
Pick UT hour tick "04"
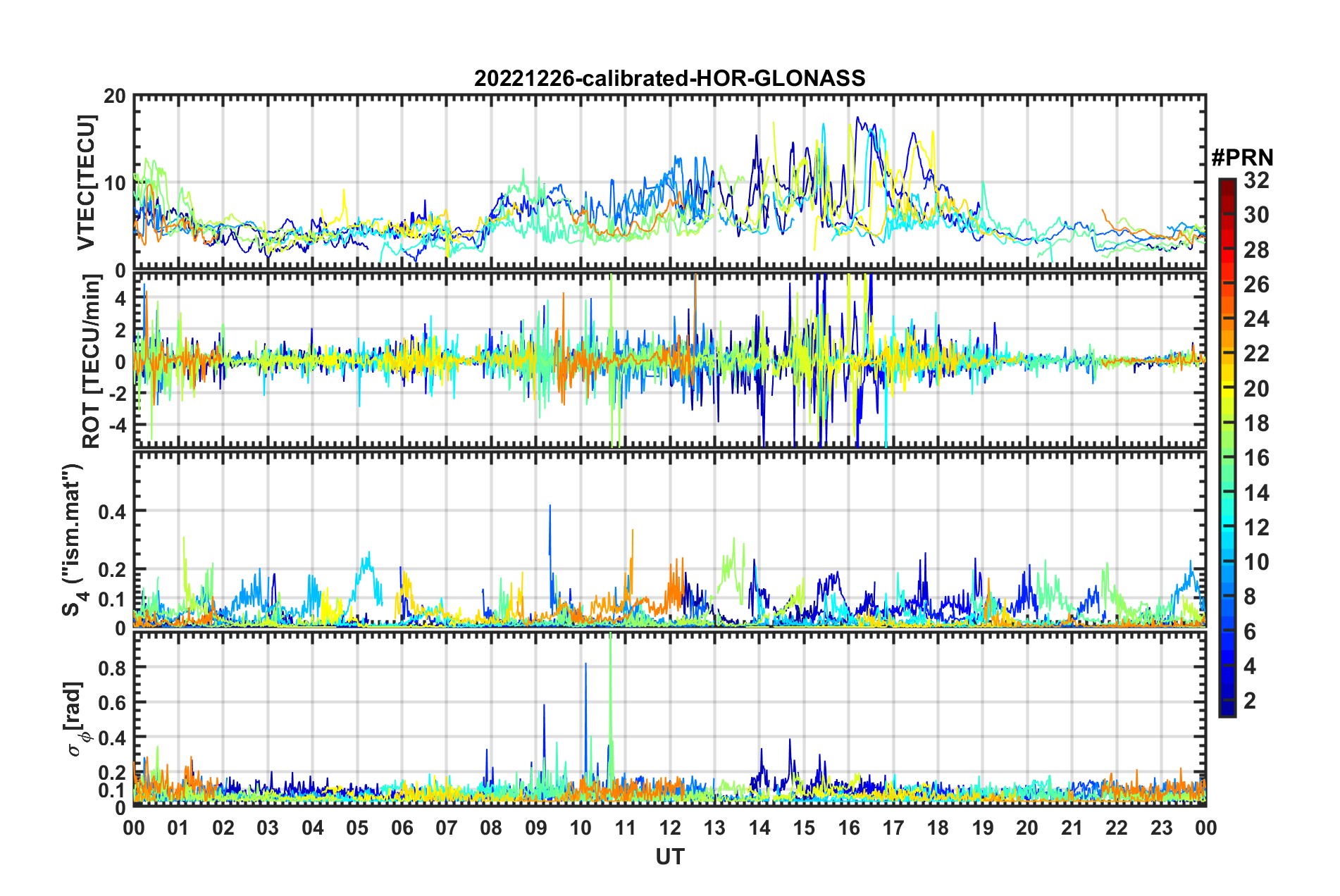click(x=313, y=827)
